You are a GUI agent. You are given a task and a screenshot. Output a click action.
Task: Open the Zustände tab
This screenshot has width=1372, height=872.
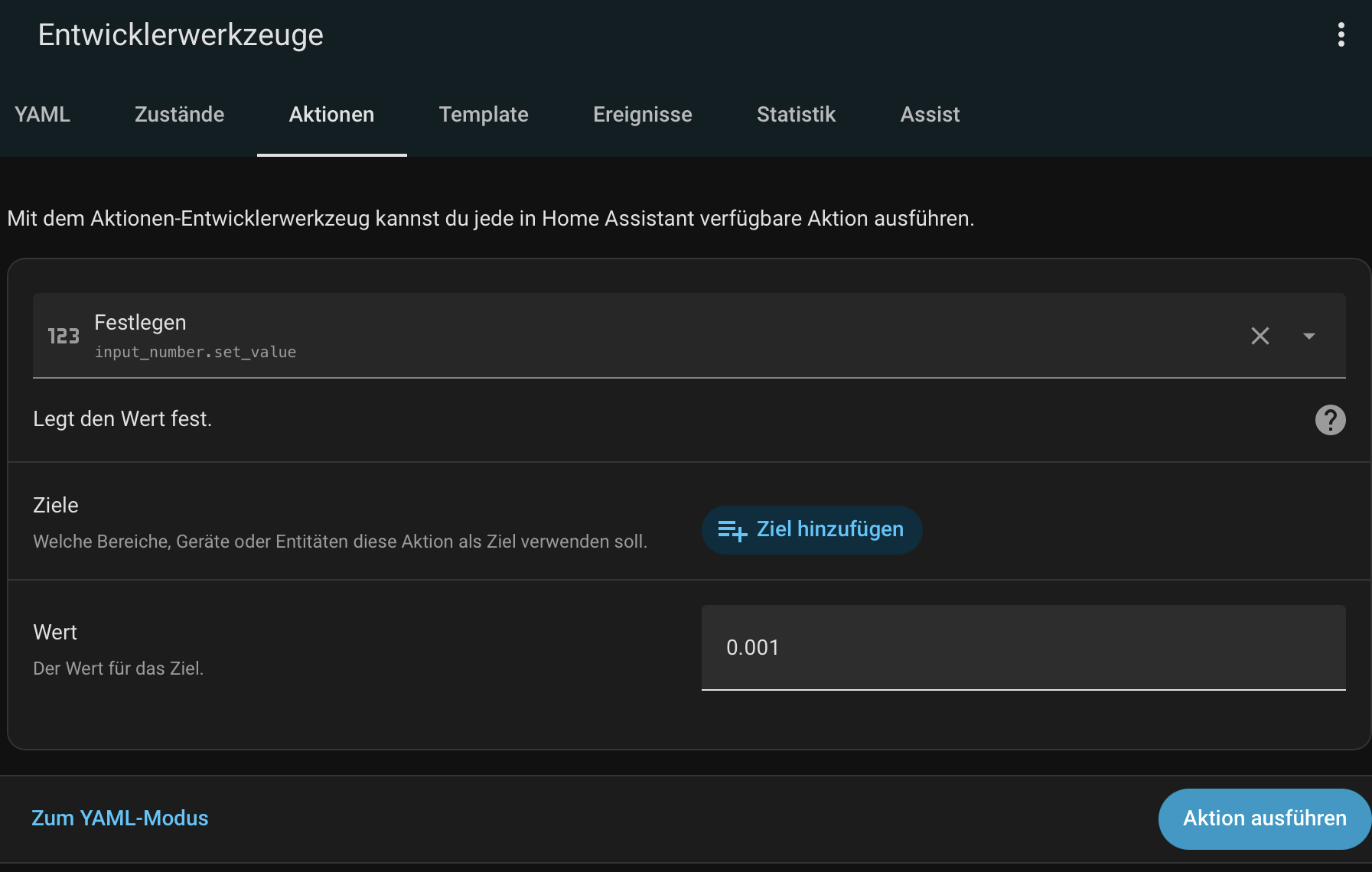click(x=179, y=115)
